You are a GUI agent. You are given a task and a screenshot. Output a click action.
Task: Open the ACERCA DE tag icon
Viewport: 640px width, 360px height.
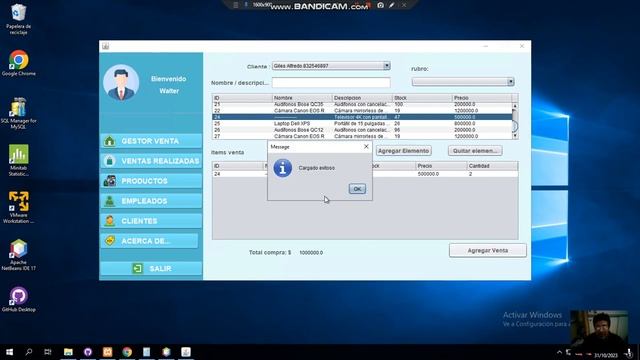click(x=109, y=241)
